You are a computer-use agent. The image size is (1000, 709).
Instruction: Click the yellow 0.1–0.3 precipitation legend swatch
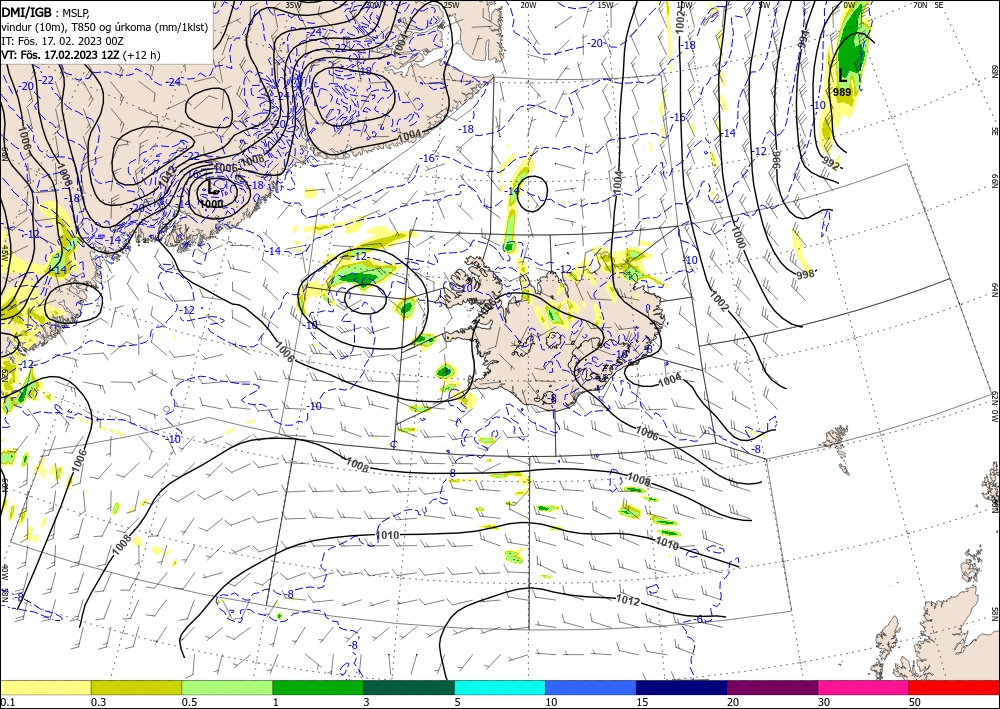click(x=46, y=687)
